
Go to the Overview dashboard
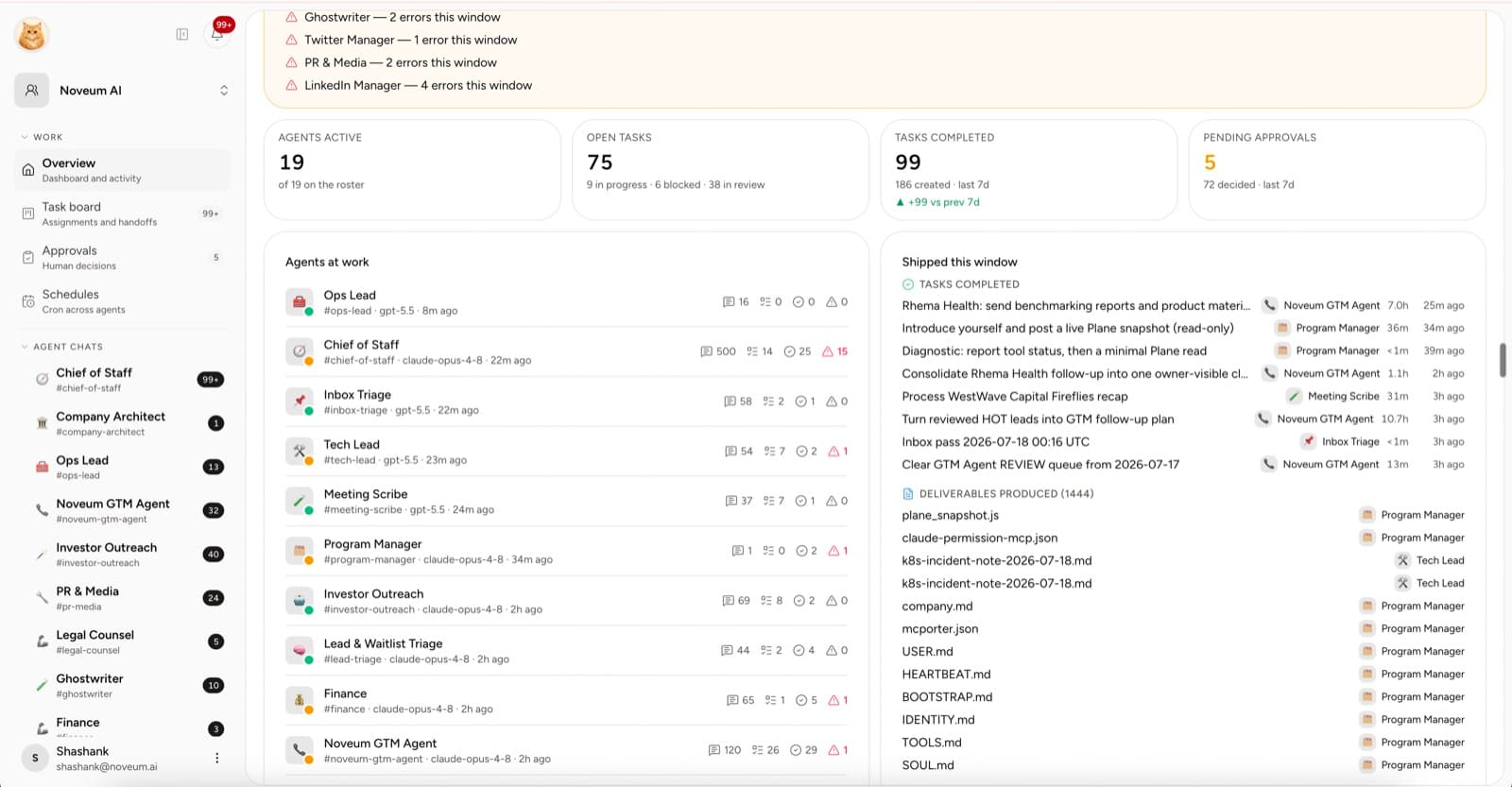(123, 170)
